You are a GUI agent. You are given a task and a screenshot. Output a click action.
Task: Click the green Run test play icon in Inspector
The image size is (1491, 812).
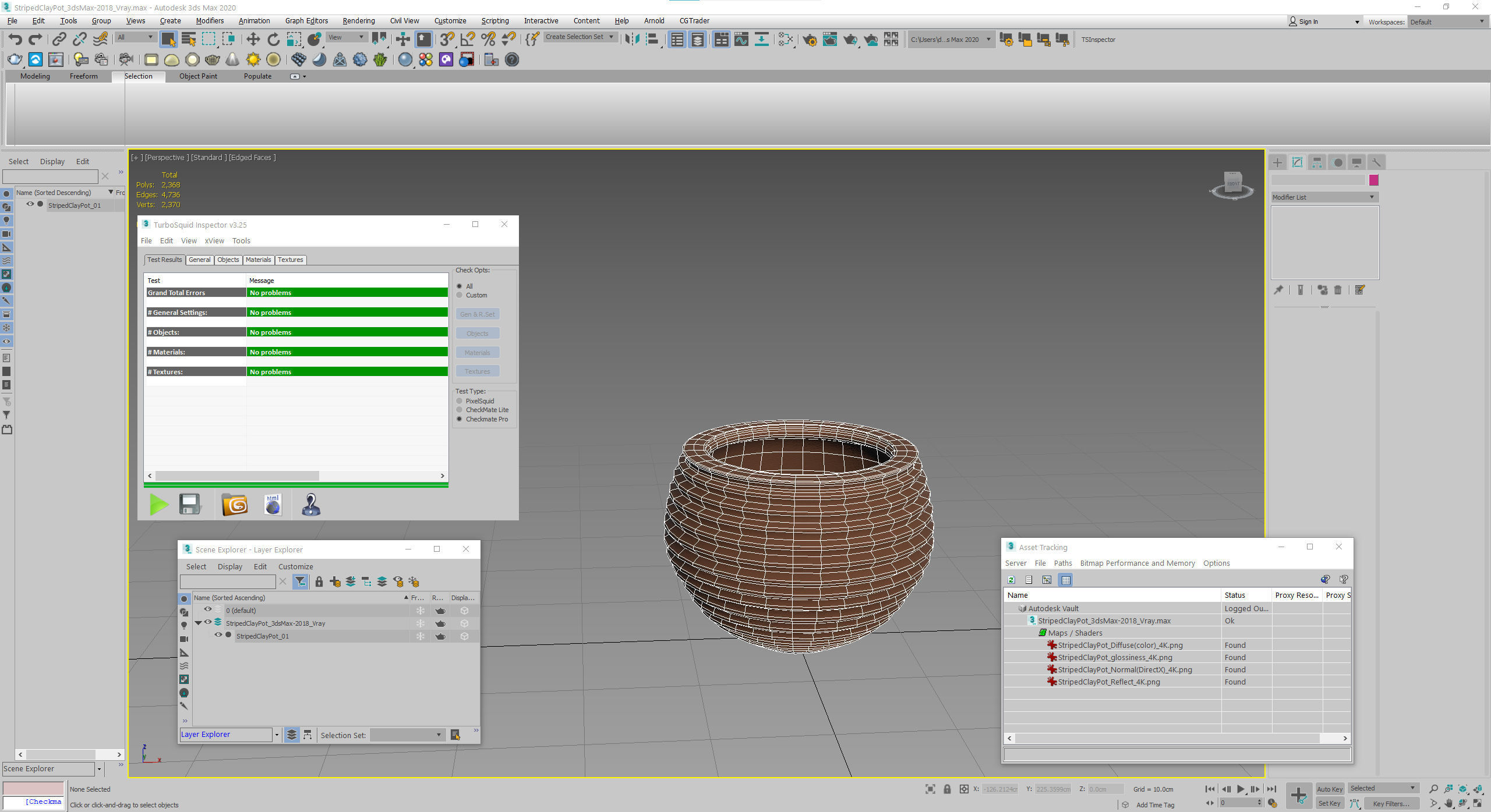click(x=159, y=504)
